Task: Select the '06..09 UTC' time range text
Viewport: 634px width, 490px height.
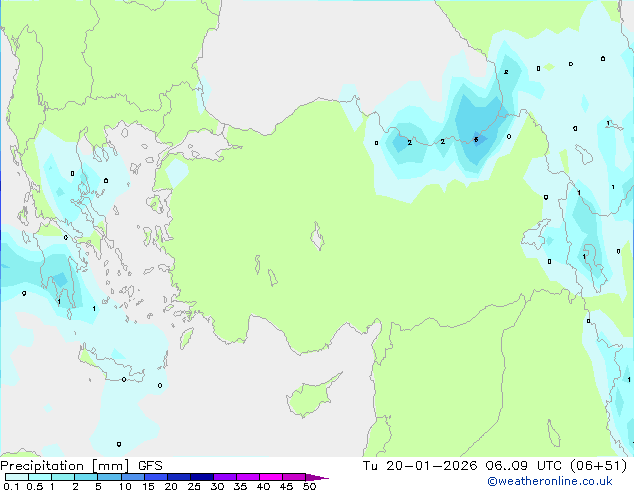Action: coord(523,466)
